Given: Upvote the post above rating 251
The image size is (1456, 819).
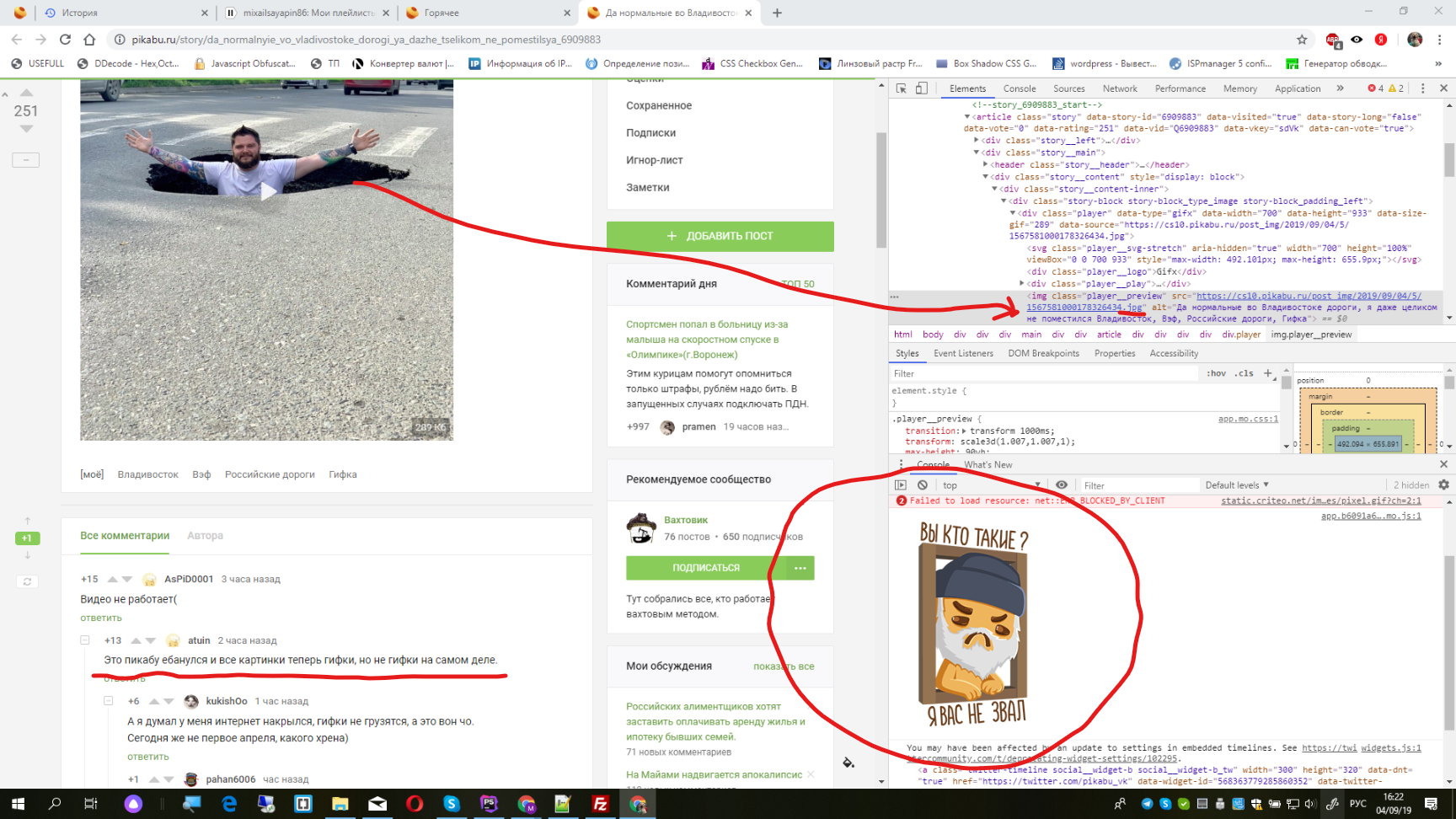Looking at the screenshot, I should click(26, 92).
